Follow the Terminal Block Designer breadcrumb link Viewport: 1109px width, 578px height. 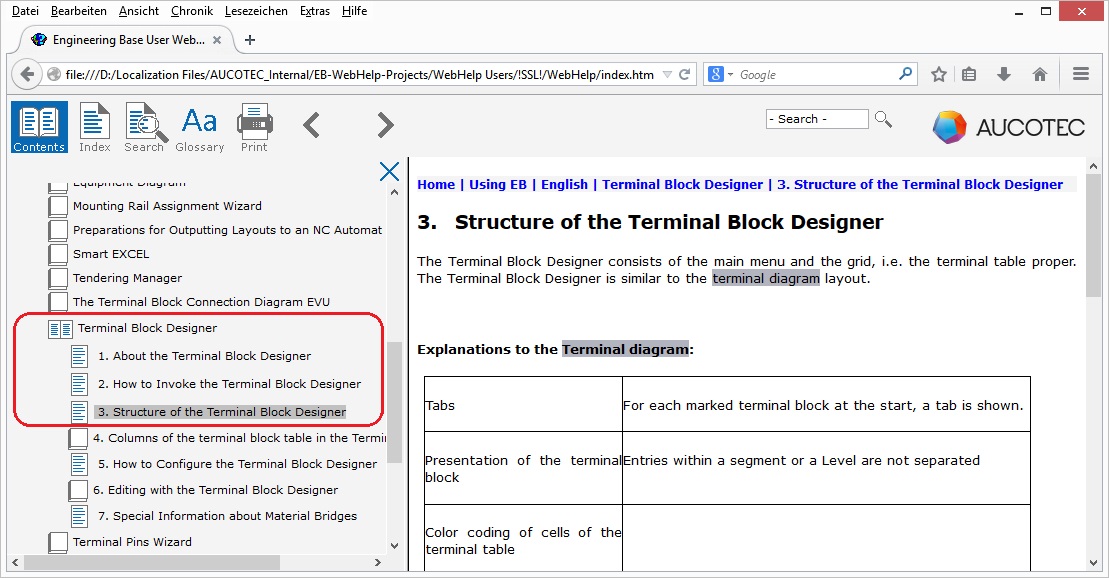tap(683, 185)
